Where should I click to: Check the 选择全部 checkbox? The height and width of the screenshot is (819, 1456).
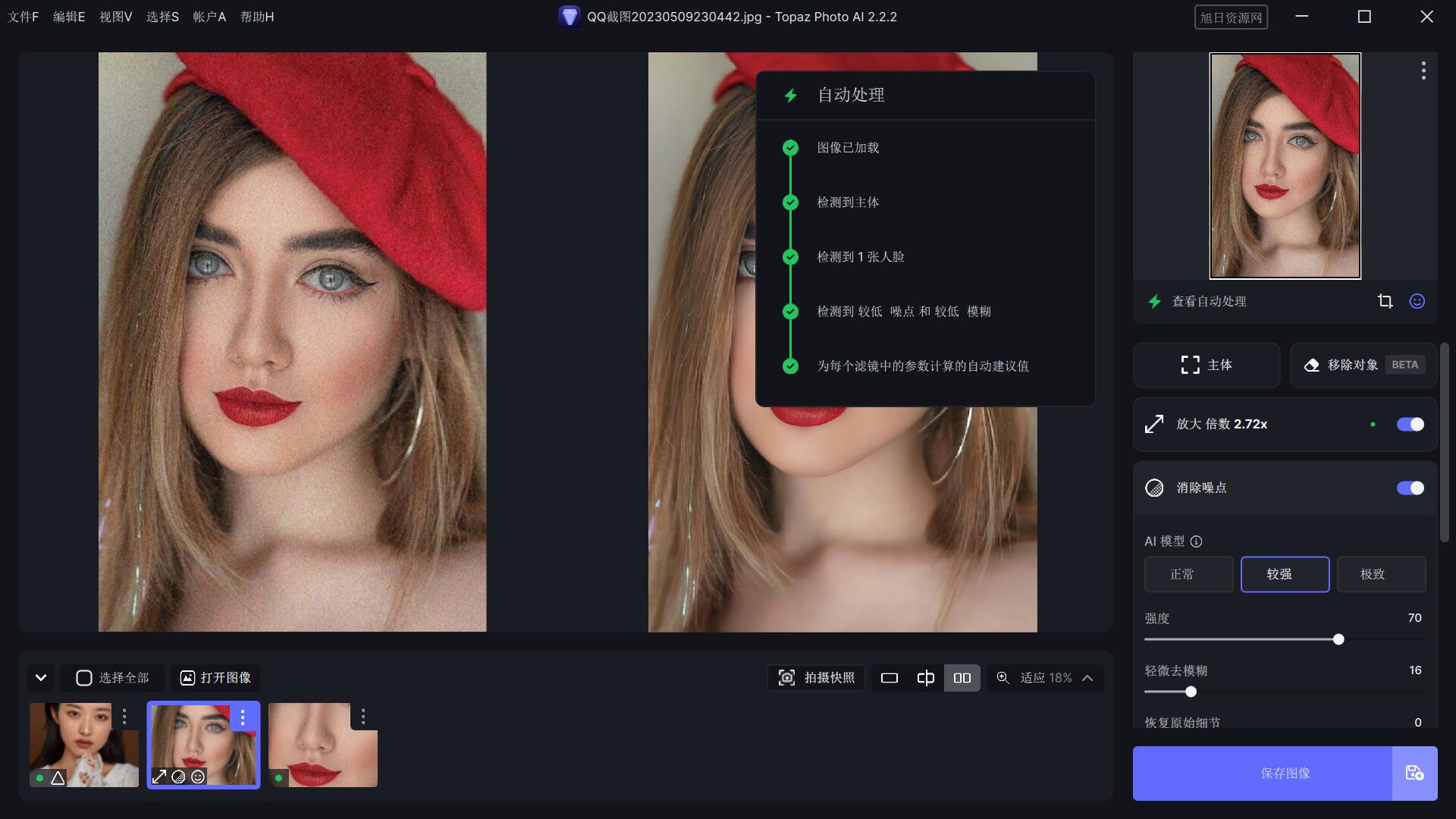84,677
